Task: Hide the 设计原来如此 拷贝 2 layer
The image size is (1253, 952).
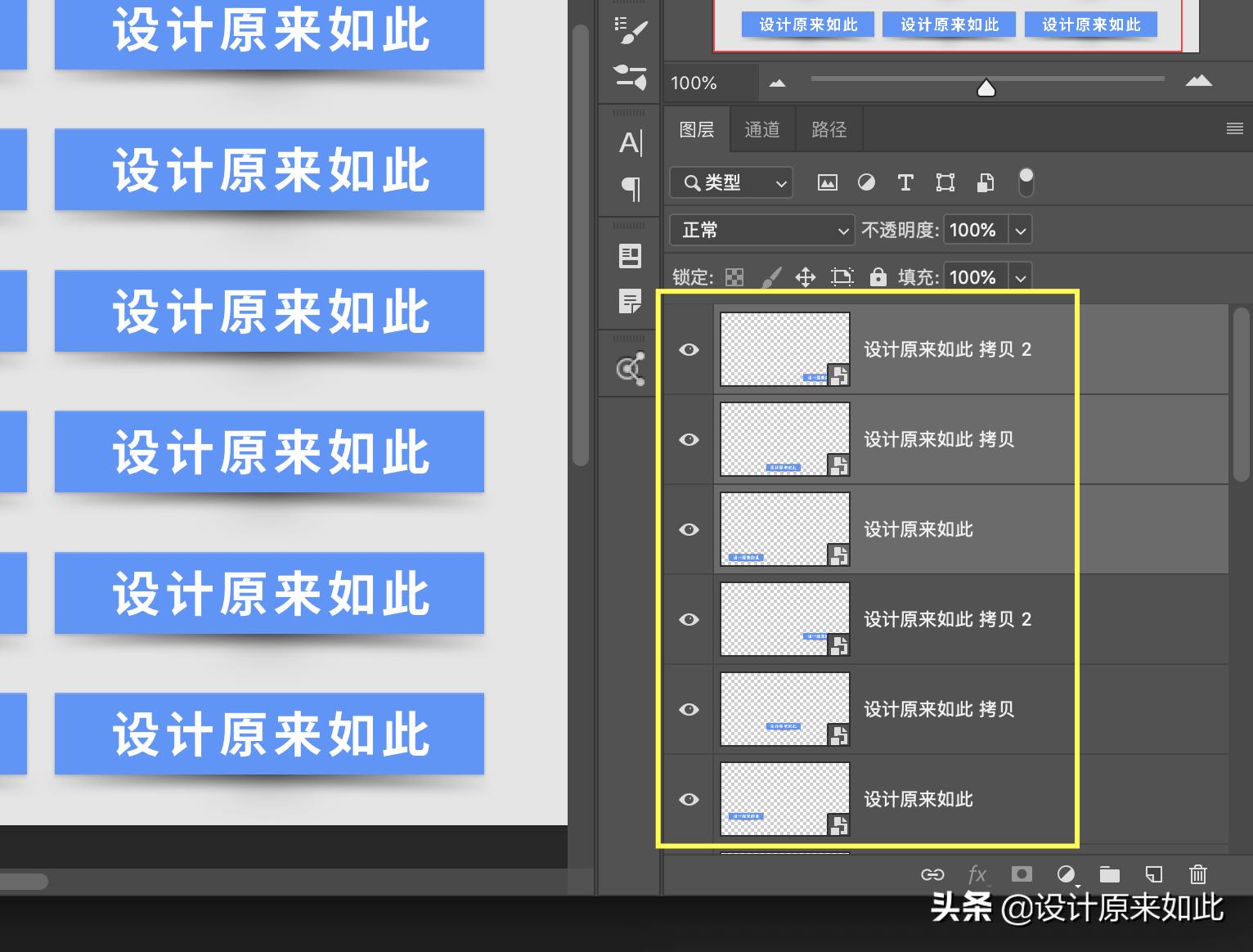Action: [x=689, y=349]
